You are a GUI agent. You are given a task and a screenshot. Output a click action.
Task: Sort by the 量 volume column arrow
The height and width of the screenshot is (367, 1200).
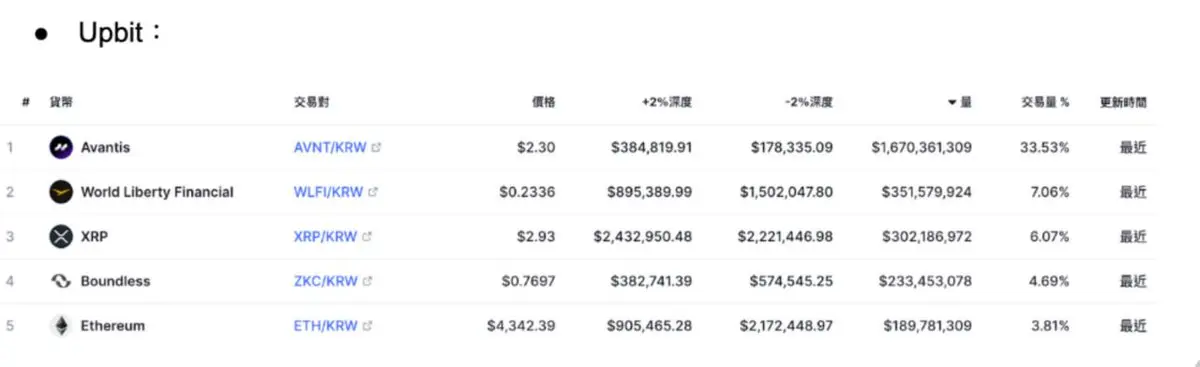pos(952,102)
